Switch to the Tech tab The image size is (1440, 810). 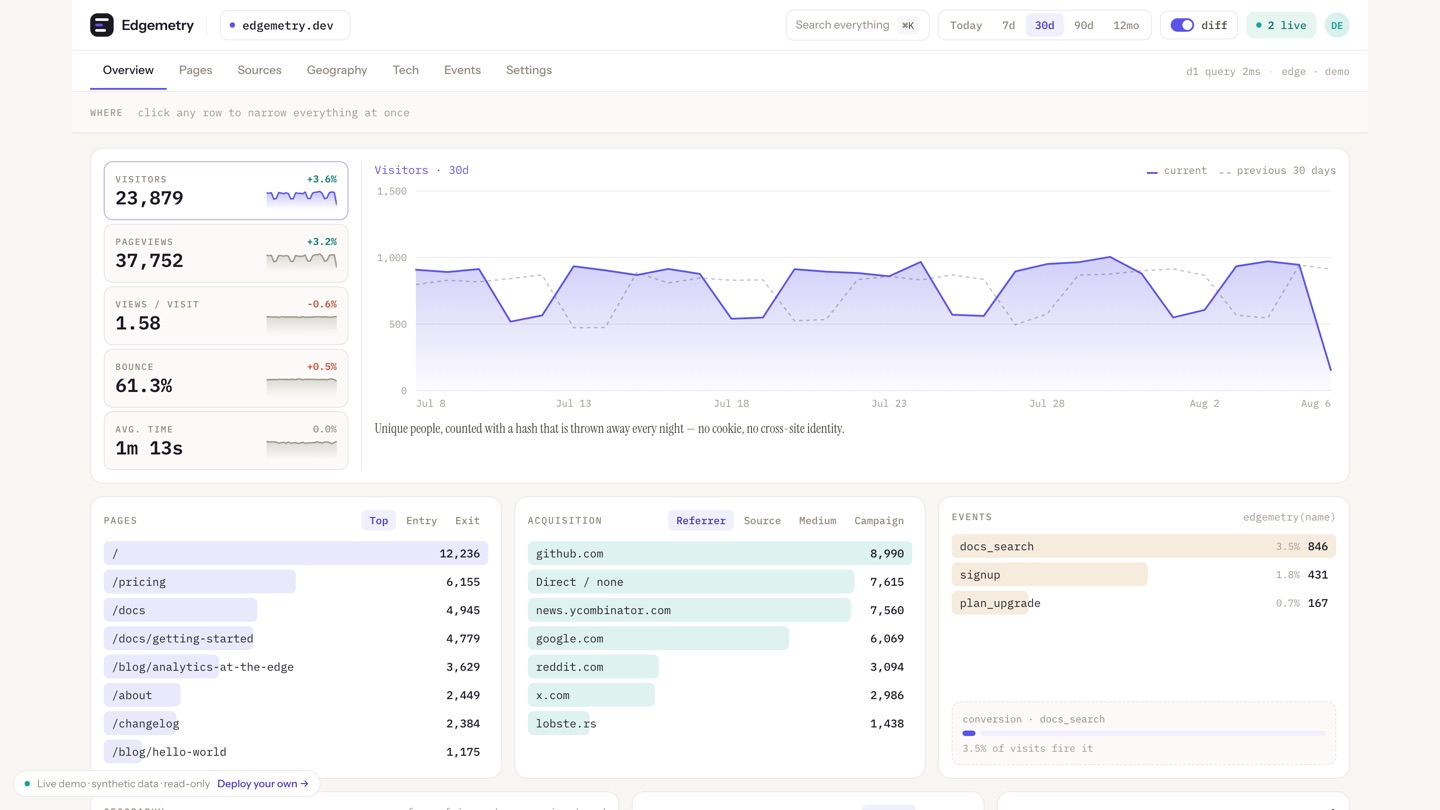tap(405, 70)
